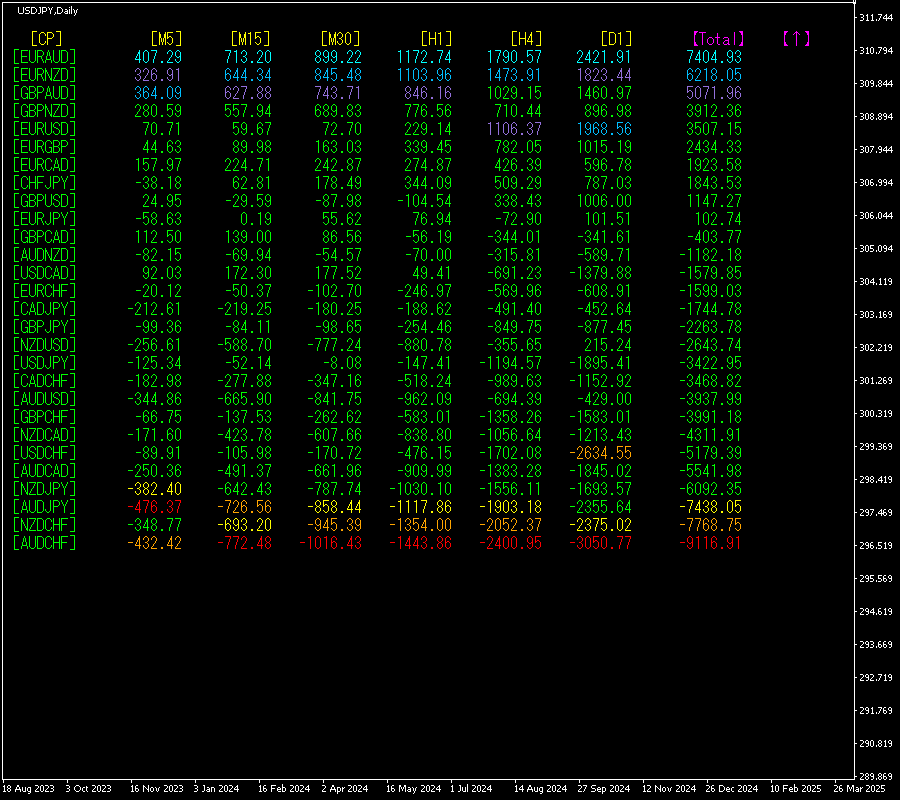The height and width of the screenshot is (800, 900).
Task: Click price scale label 300.319
Action: (876, 413)
